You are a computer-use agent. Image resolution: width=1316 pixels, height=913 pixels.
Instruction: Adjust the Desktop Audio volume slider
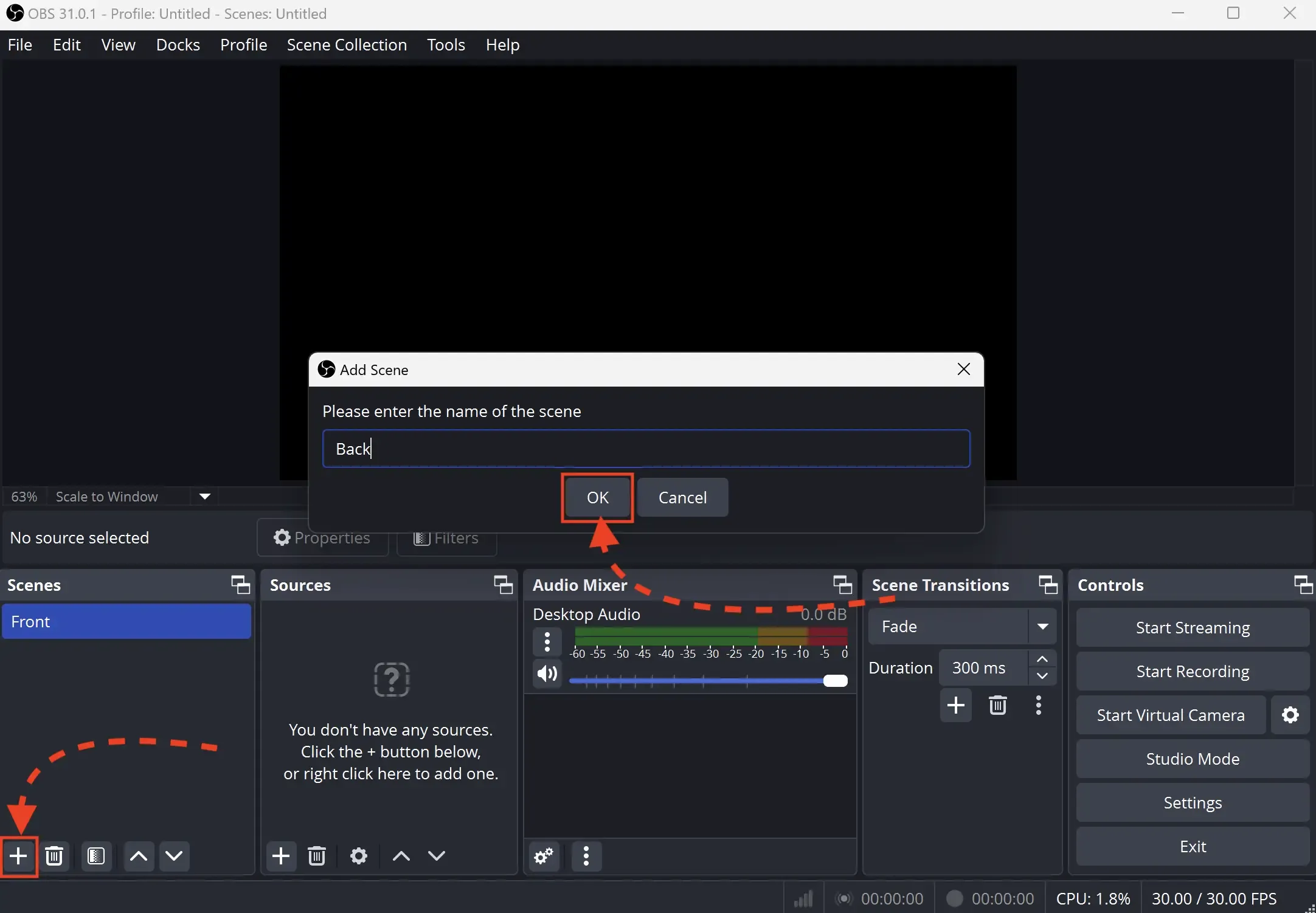pos(836,681)
